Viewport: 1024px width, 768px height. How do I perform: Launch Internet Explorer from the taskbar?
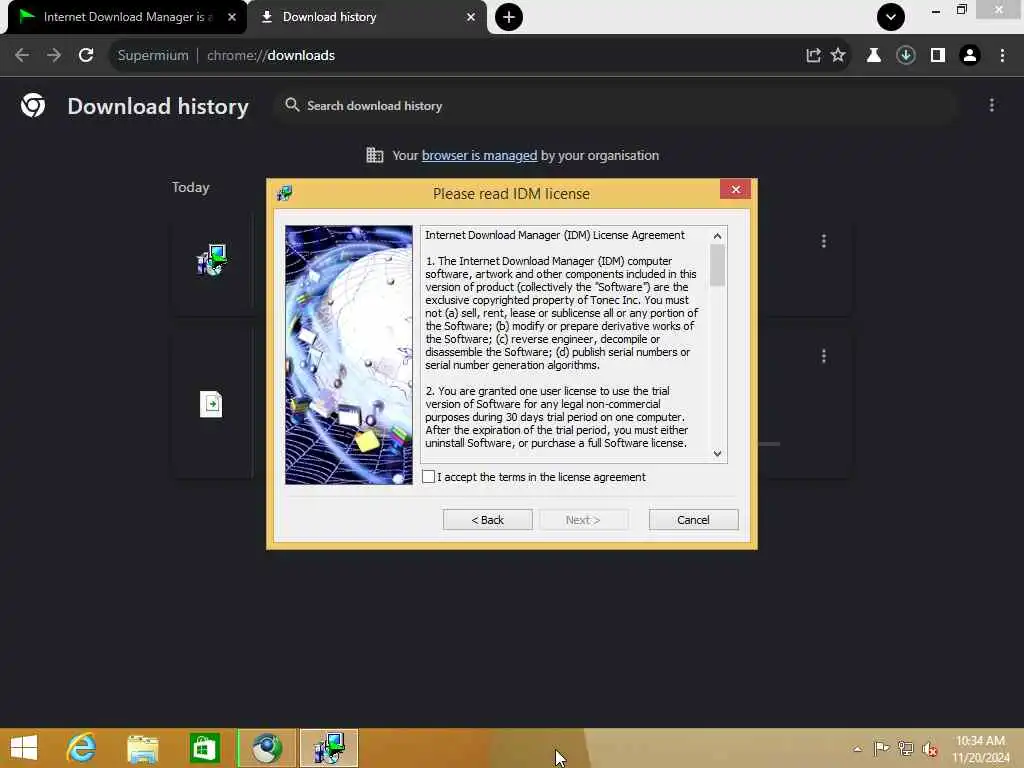81,748
